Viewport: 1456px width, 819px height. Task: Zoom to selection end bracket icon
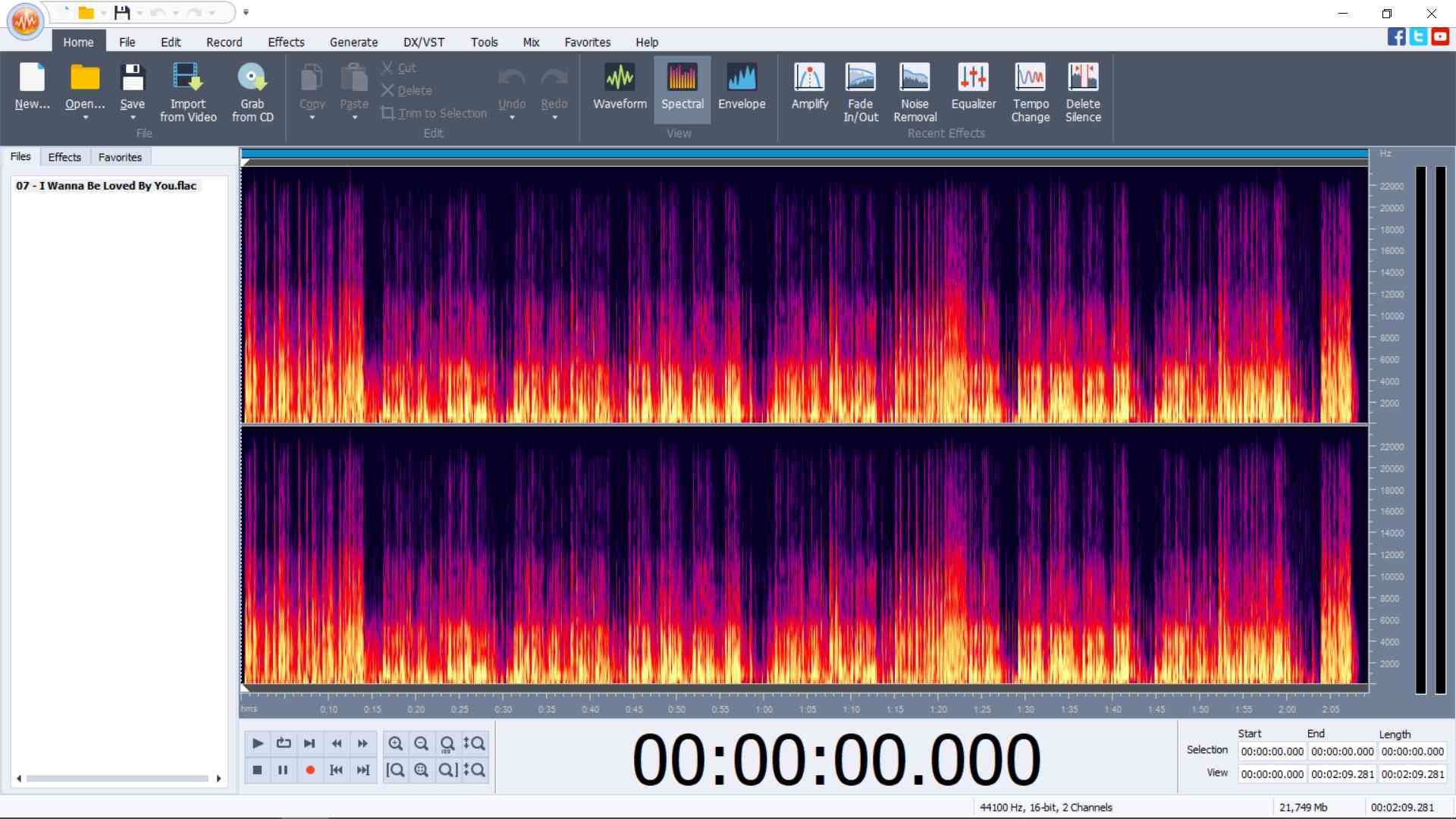(x=447, y=770)
